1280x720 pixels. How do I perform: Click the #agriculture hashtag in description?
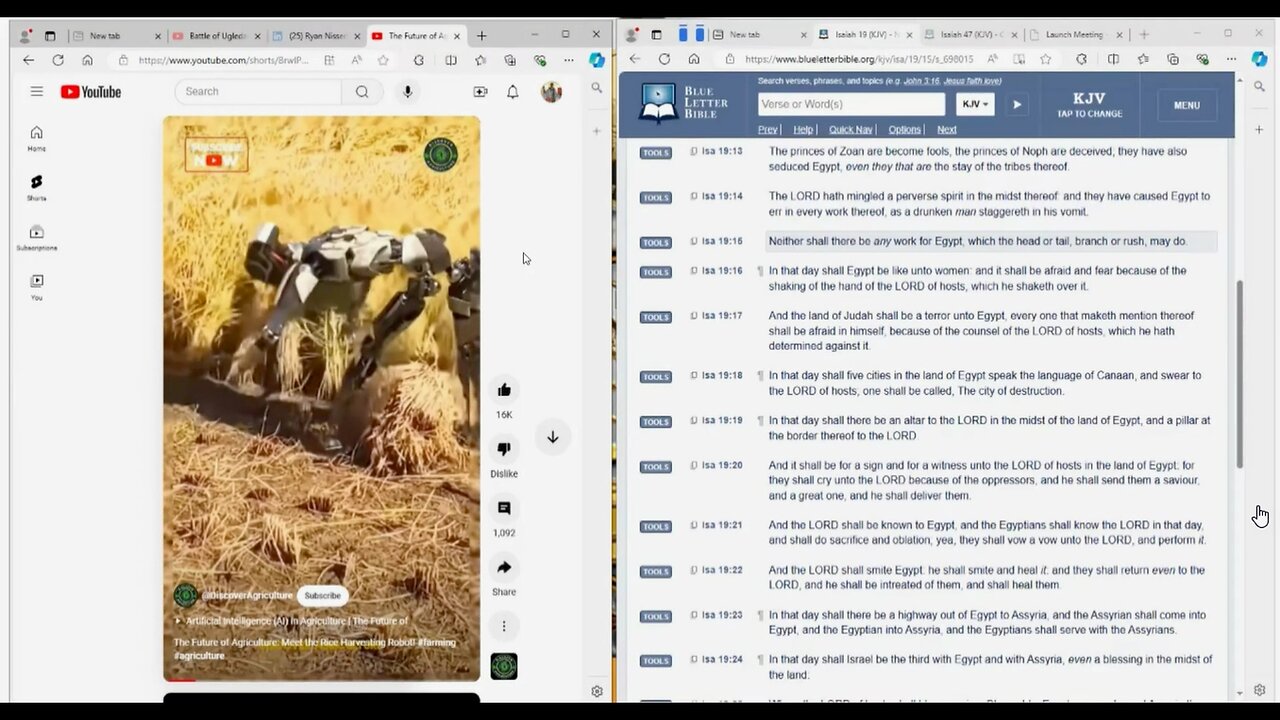pyautogui.click(x=199, y=656)
